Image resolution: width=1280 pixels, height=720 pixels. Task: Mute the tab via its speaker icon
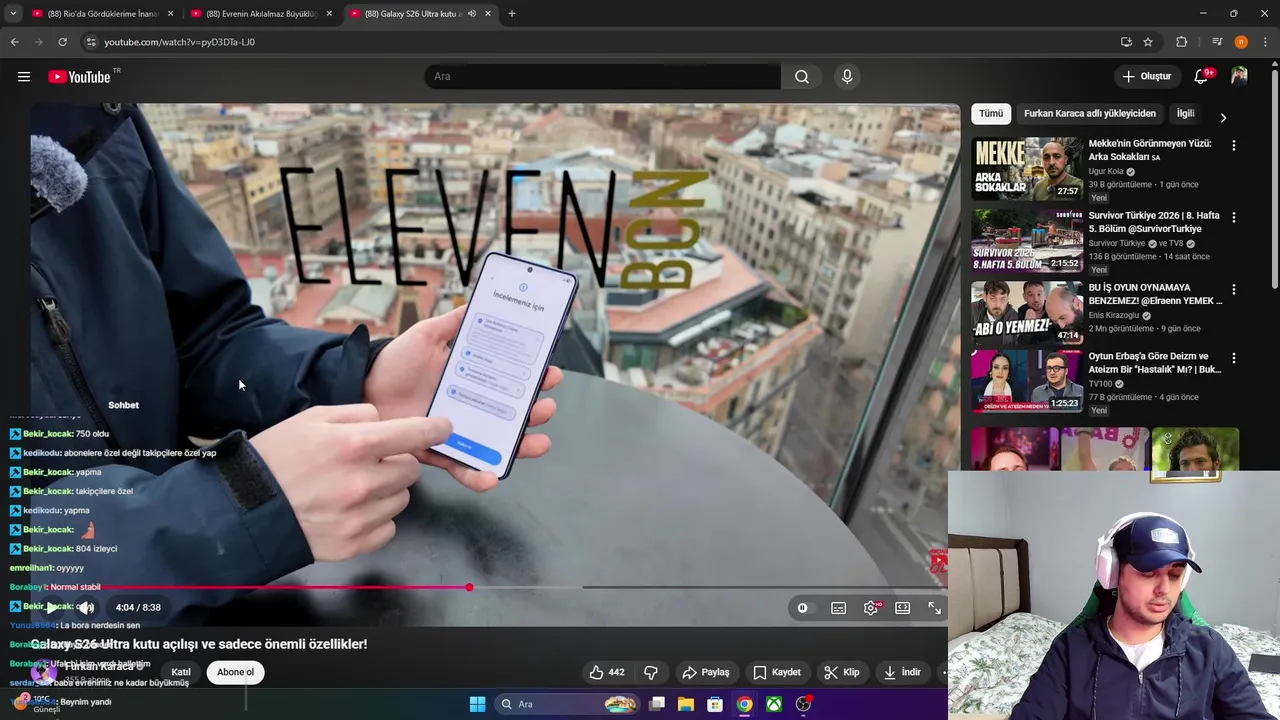471,14
